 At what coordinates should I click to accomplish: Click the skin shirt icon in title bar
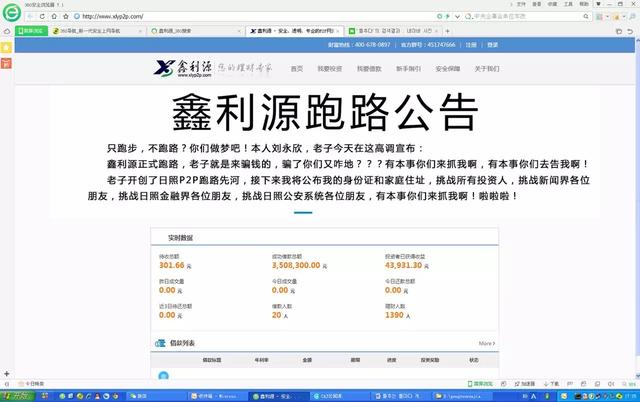pos(598,4)
